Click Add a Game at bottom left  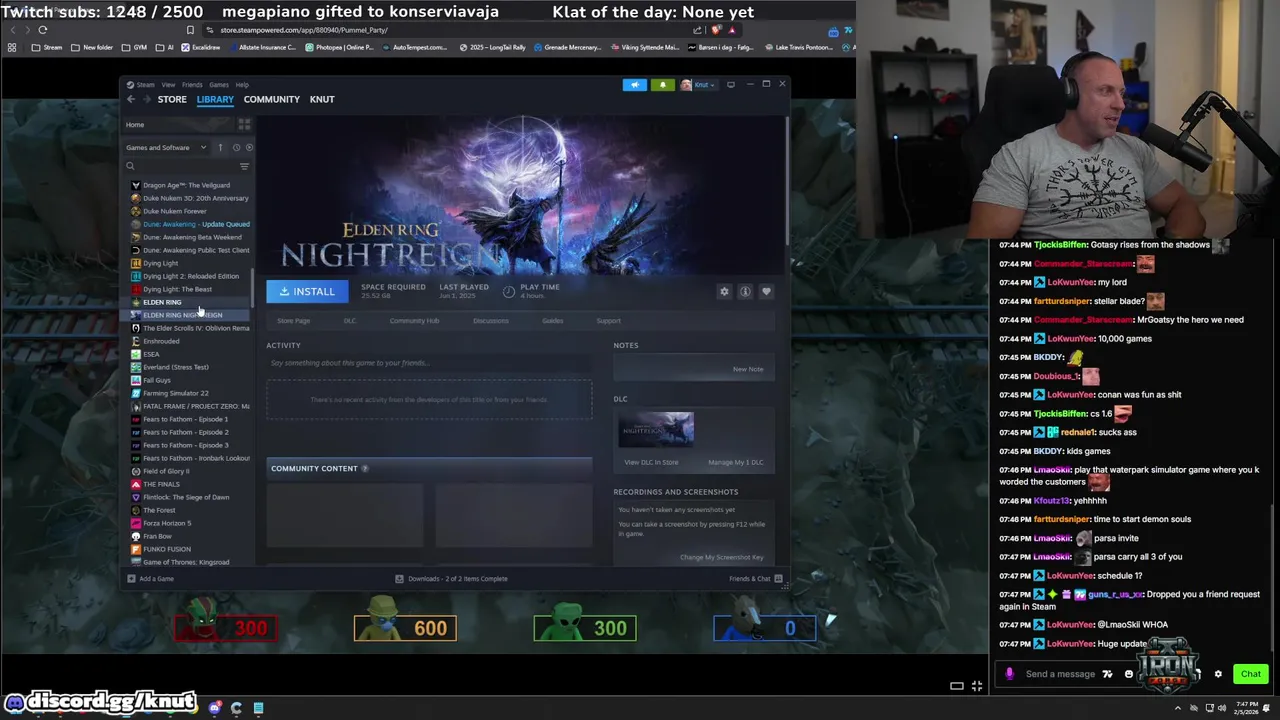point(150,579)
